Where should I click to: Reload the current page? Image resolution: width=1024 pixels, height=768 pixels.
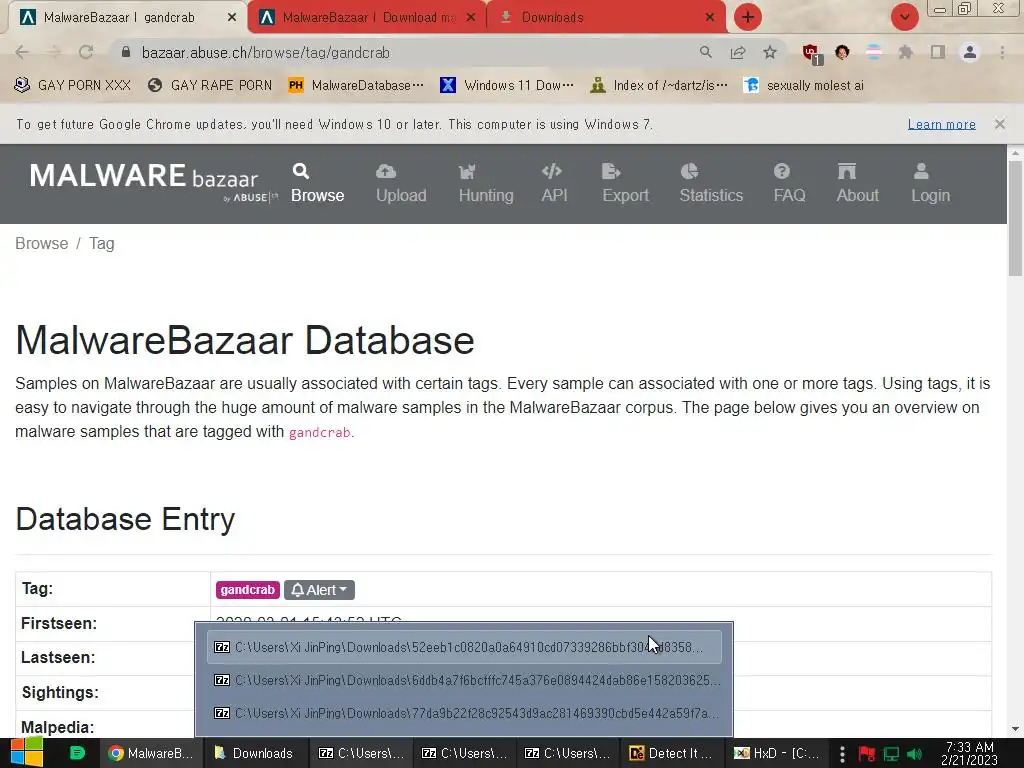pos(86,52)
